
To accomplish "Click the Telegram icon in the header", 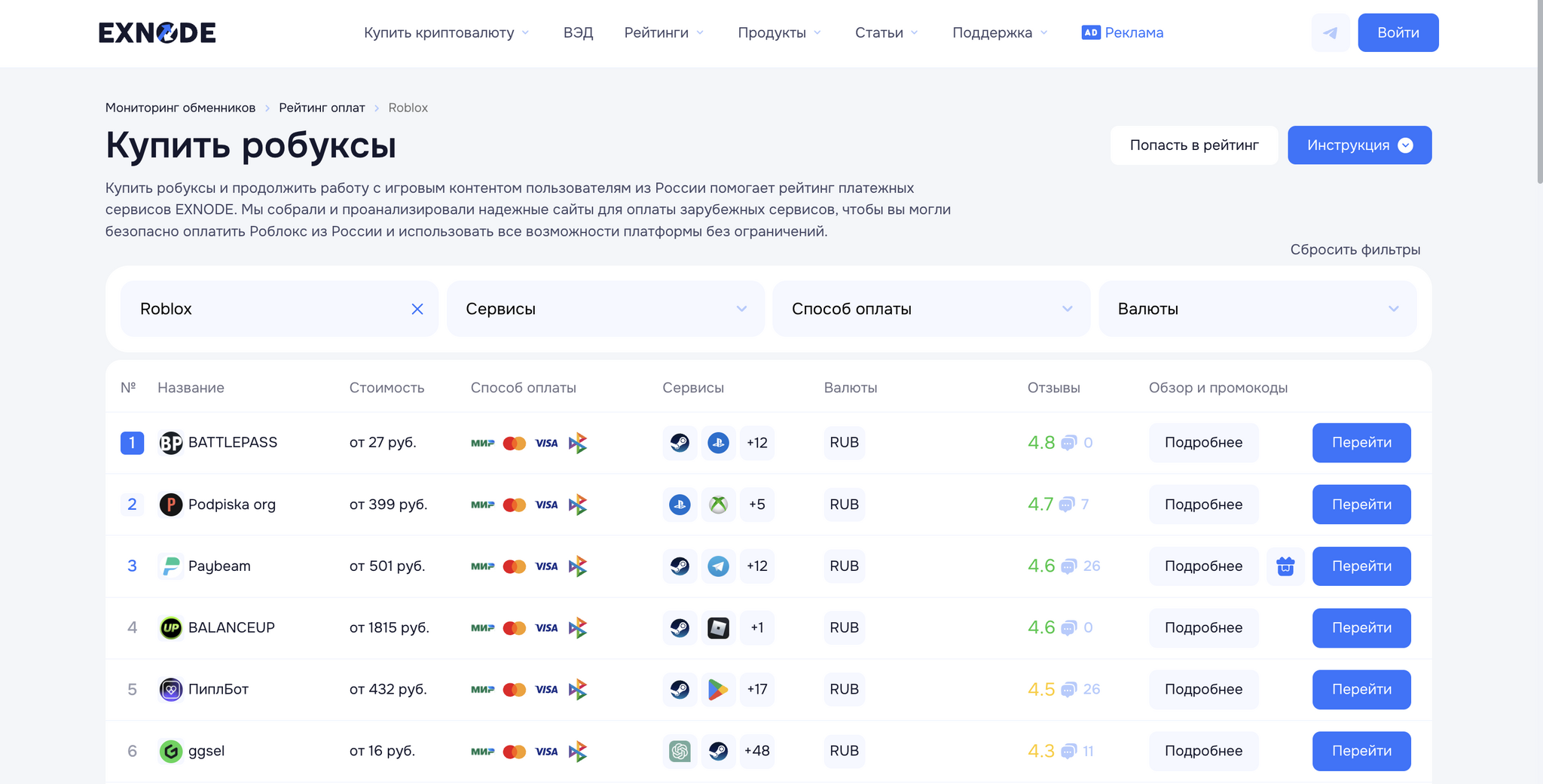I will 1331,33.
